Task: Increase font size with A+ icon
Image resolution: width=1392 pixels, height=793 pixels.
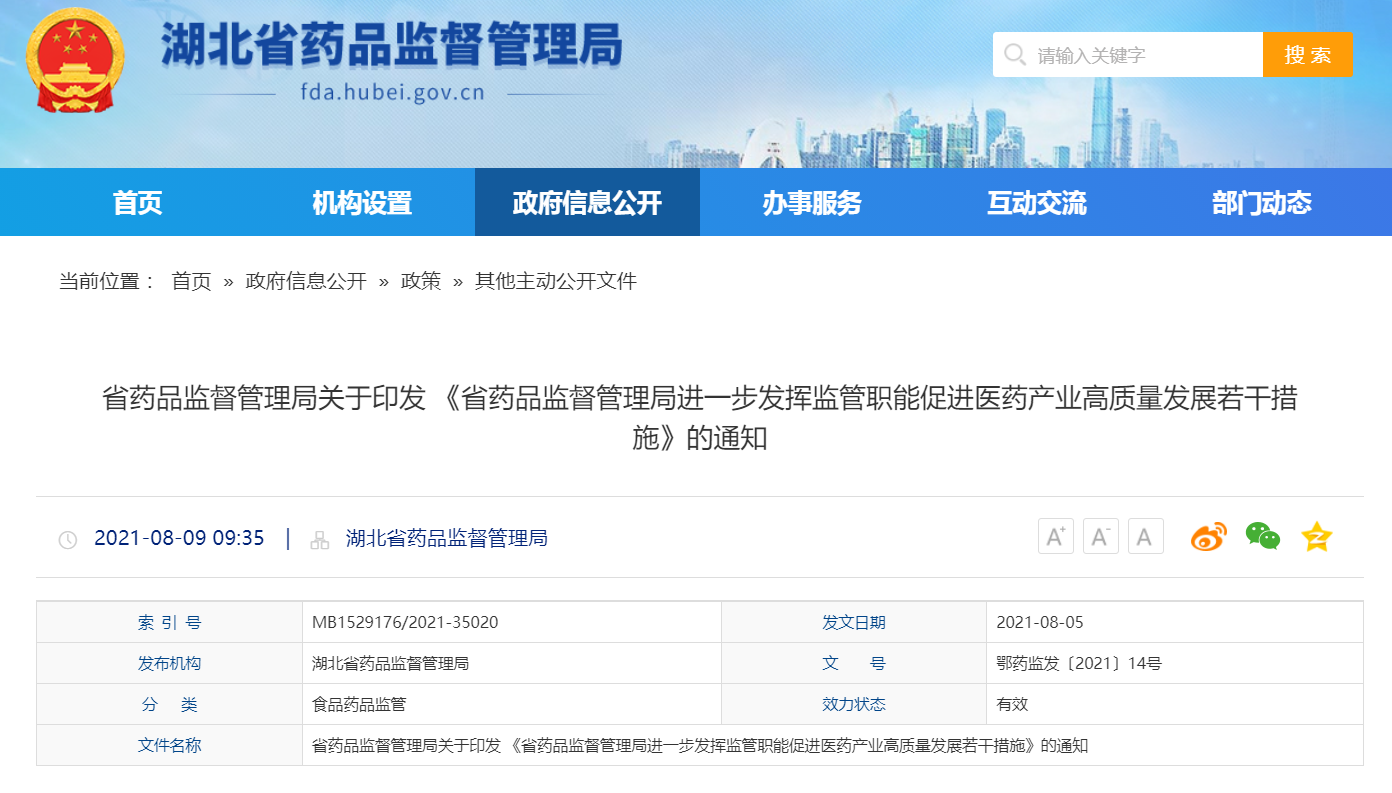Action: coord(1055,537)
